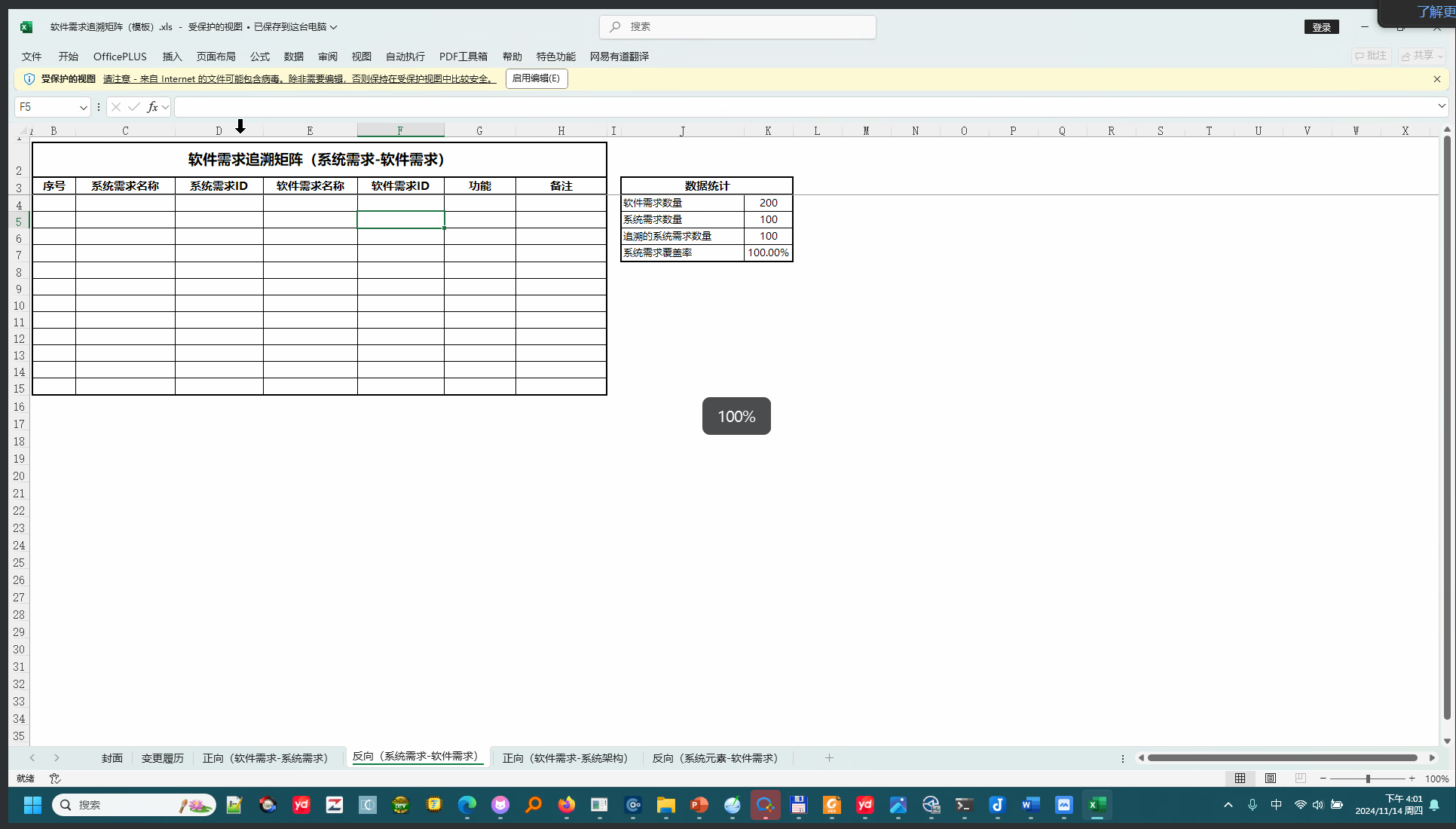Close the protected view warning bar
This screenshot has height=829, width=1456.
point(1437,78)
